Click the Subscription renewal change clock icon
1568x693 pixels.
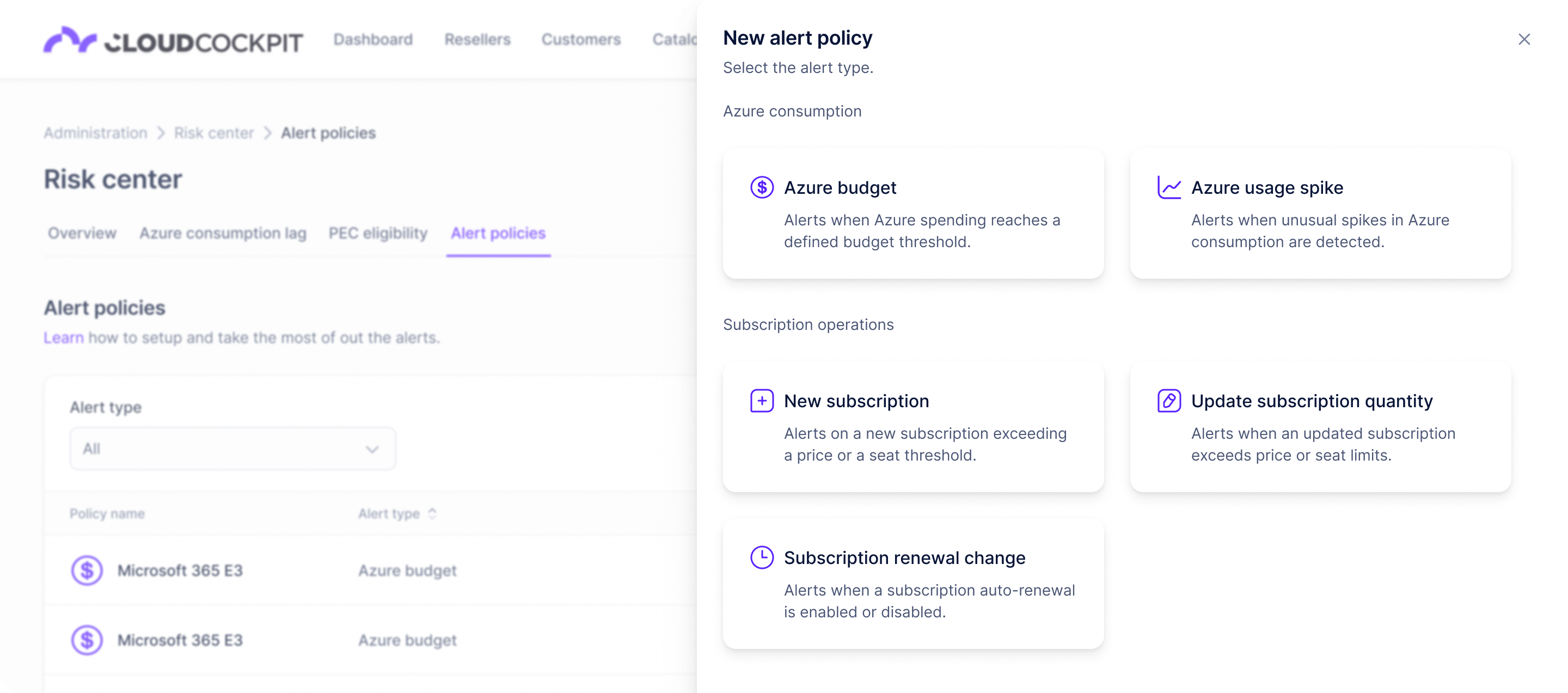point(762,557)
